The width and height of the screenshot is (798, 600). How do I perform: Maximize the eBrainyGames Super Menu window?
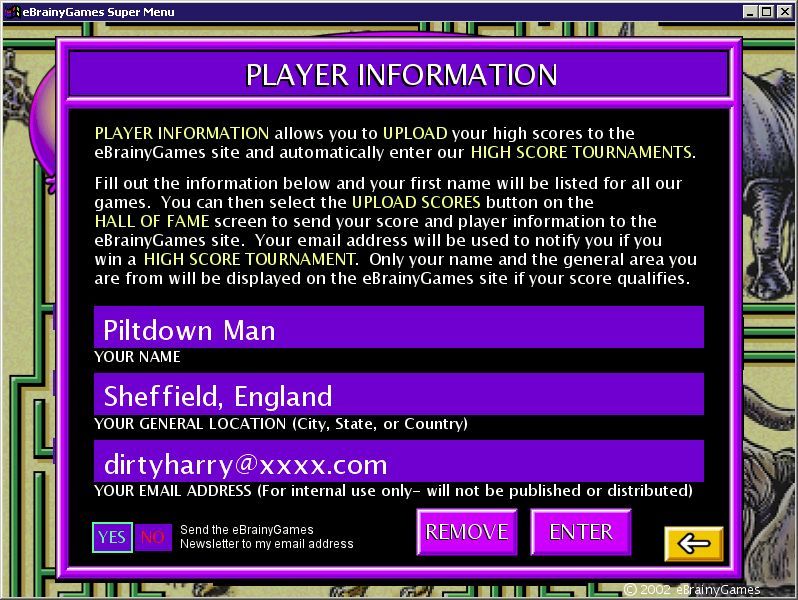[x=766, y=12]
